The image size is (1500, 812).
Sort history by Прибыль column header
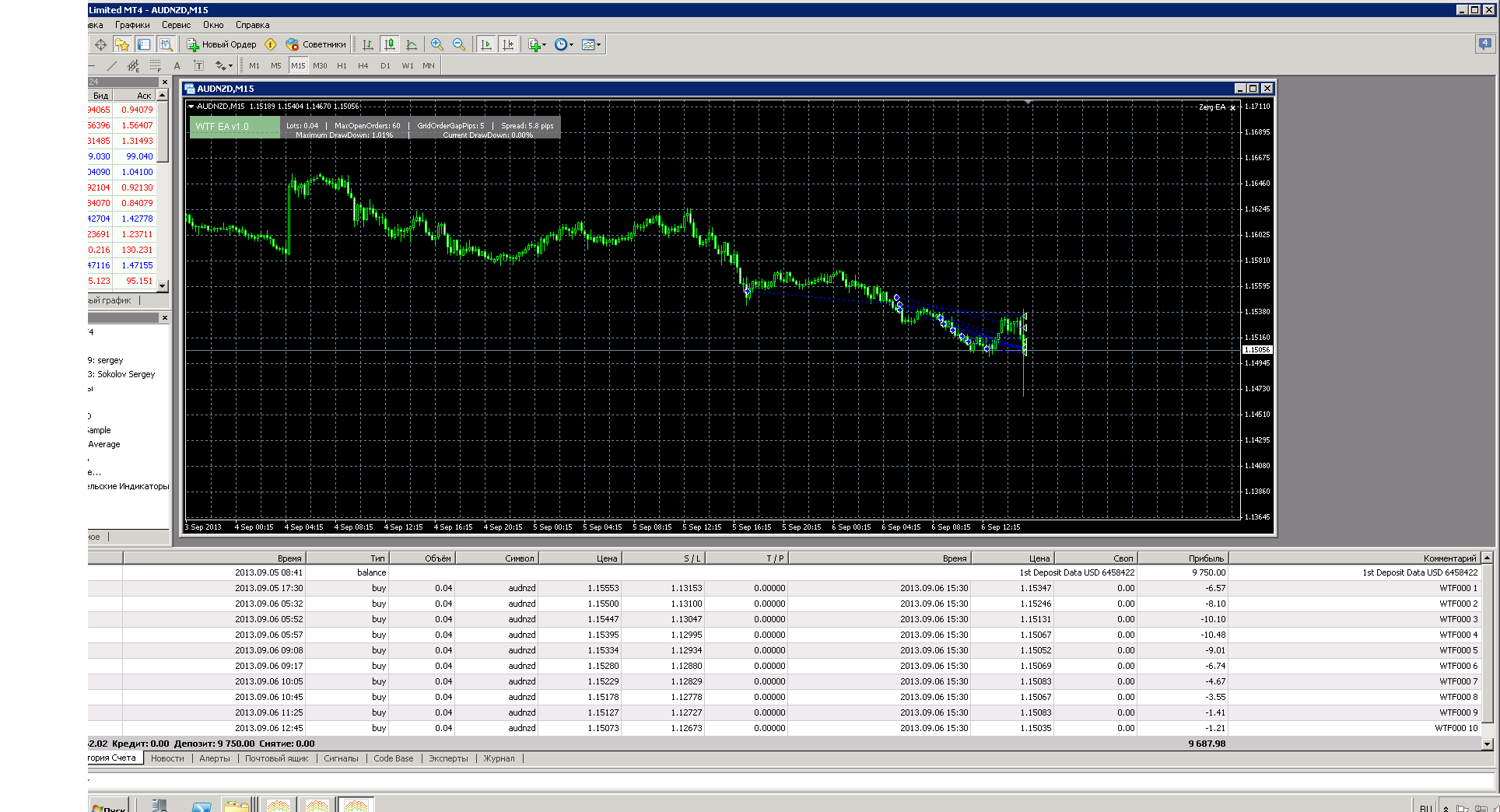pos(1183,558)
